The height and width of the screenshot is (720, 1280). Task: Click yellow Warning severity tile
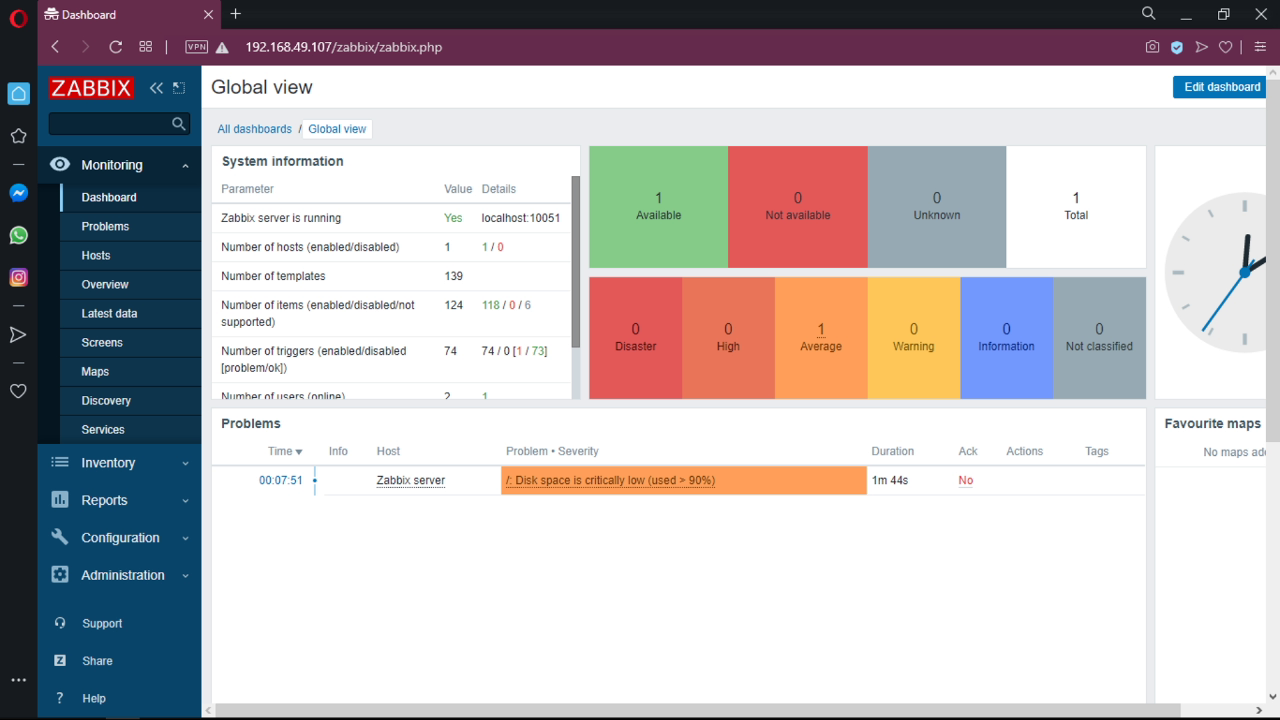(914, 338)
